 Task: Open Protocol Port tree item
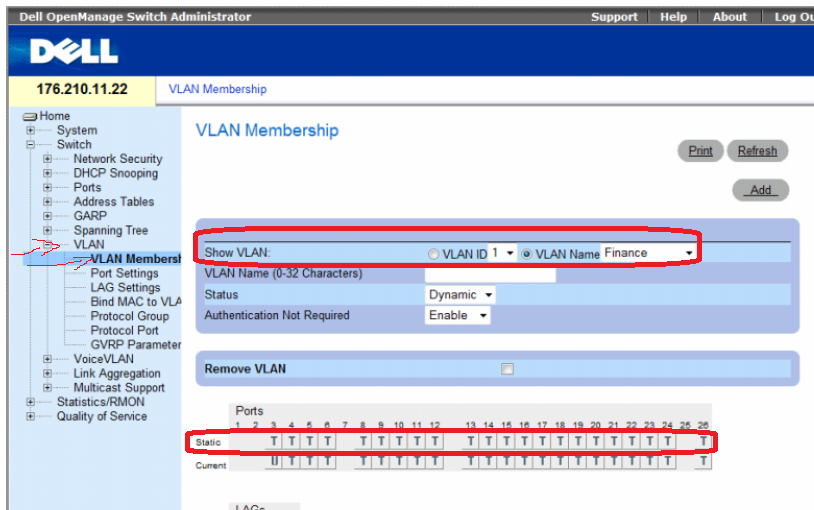pyautogui.click(x=125, y=330)
